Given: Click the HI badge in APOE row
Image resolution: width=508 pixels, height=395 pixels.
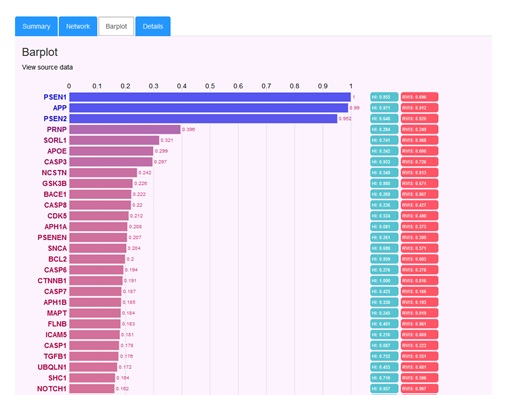Looking at the screenshot, I should tap(384, 151).
